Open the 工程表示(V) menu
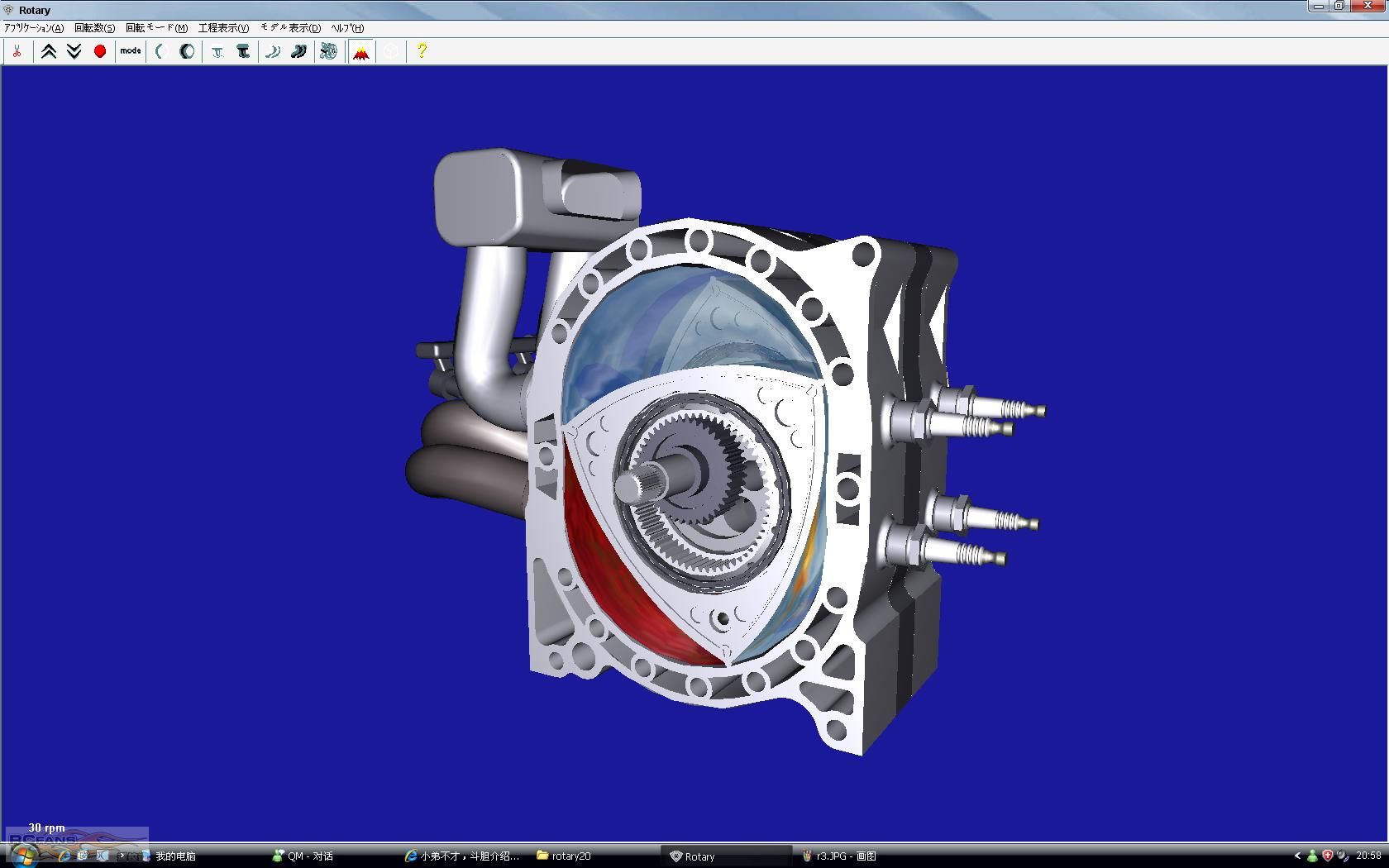Image resolution: width=1389 pixels, height=868 pixels. tap(223, 28)
